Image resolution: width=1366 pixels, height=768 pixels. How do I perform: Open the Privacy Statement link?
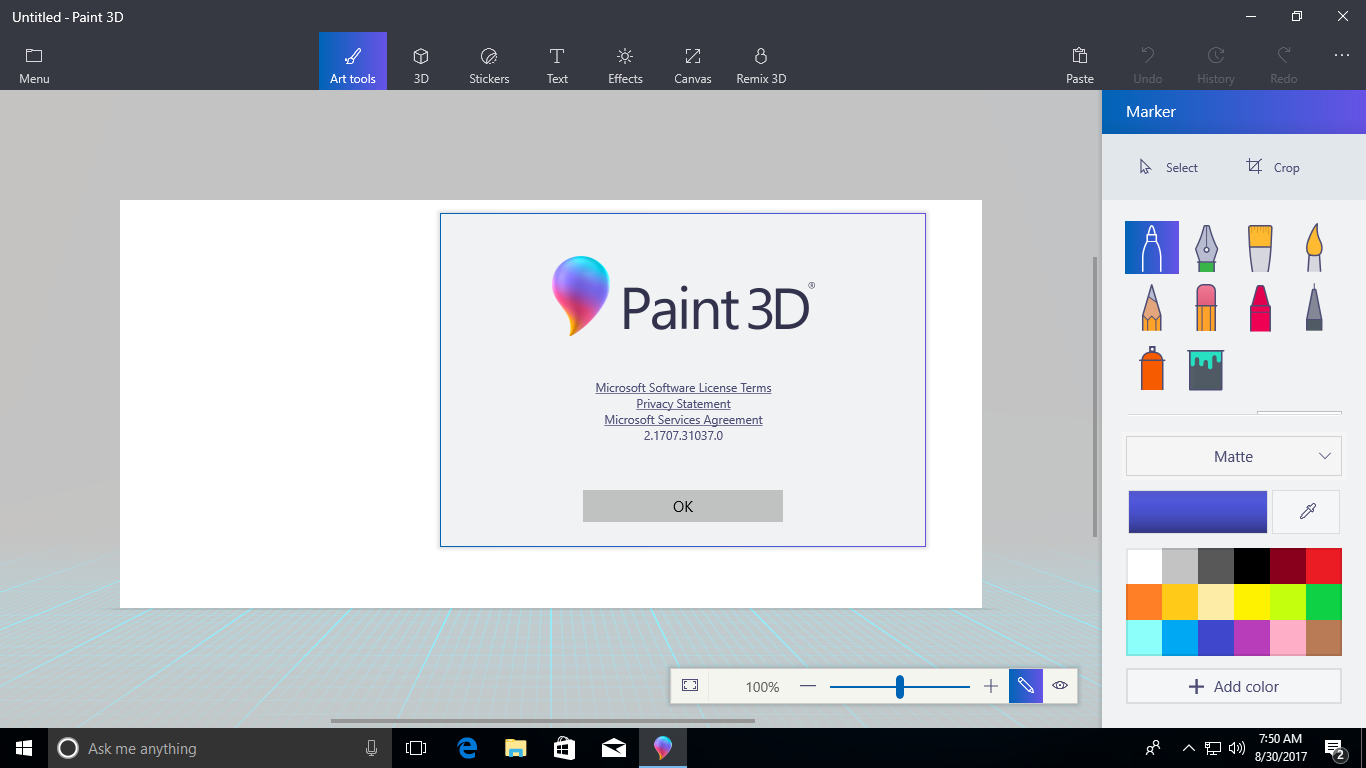683,404
